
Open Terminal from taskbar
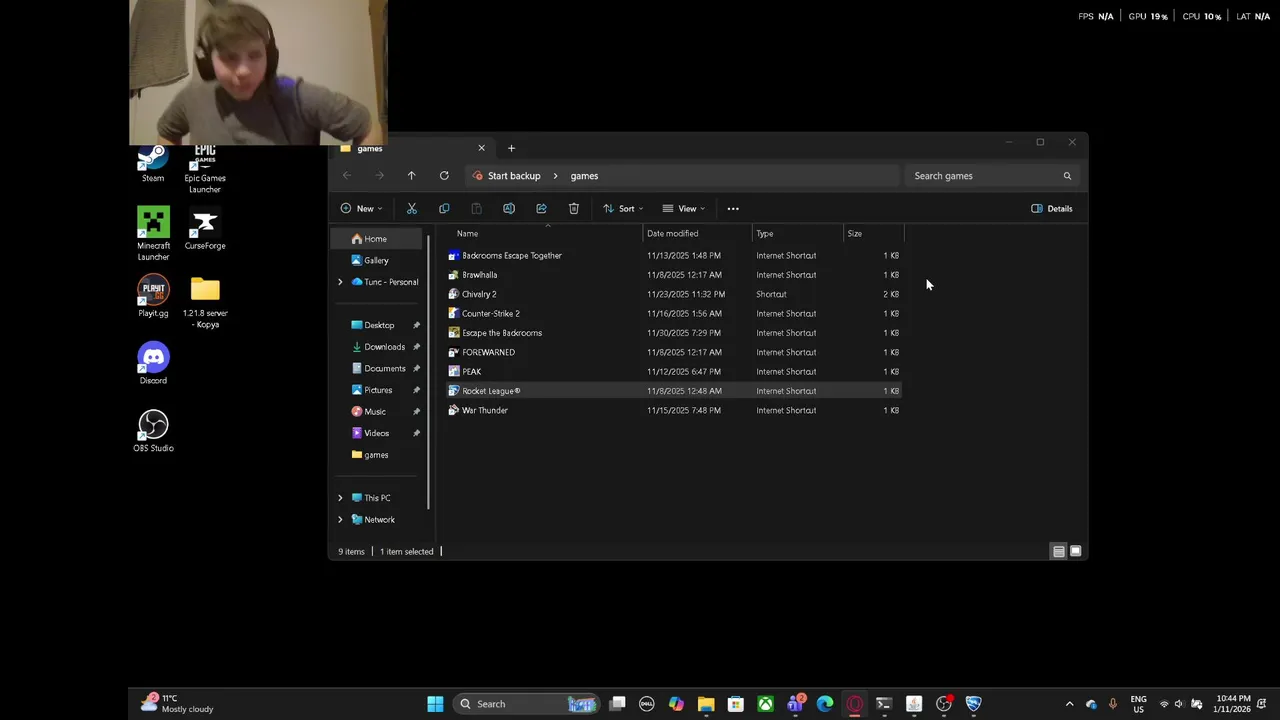pyautogui.click(x=884, y=704)
